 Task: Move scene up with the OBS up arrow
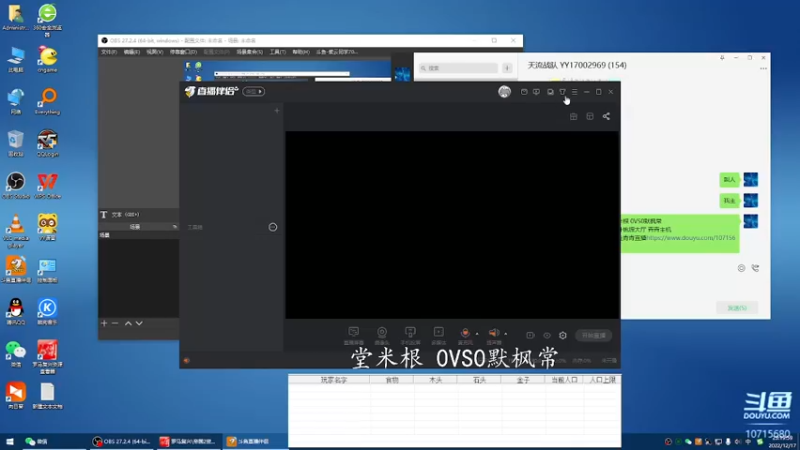(128, 323)
